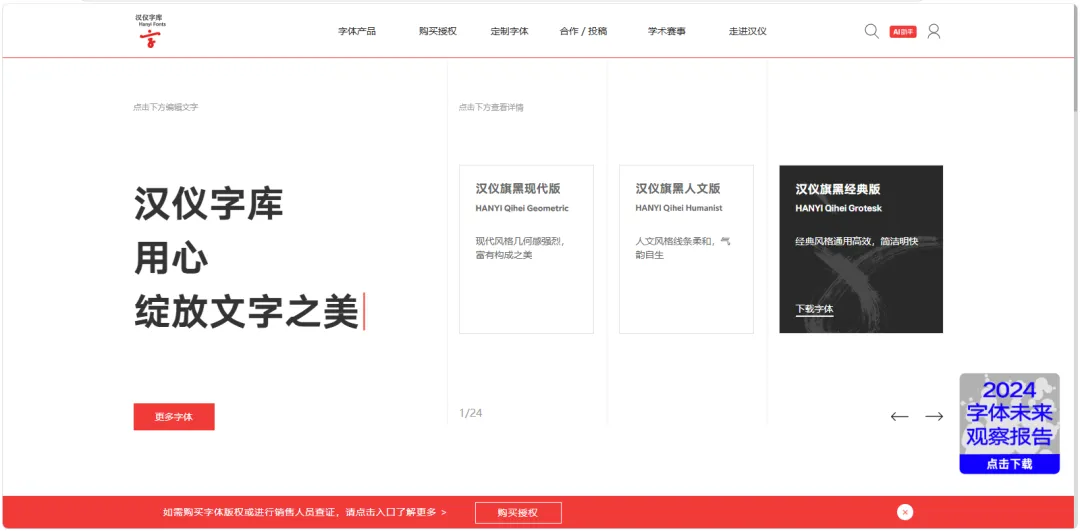Open the 合作 / 投稿 menu item
The image size is (1080, 531).
pyautogui.click(x=583, y=31)
